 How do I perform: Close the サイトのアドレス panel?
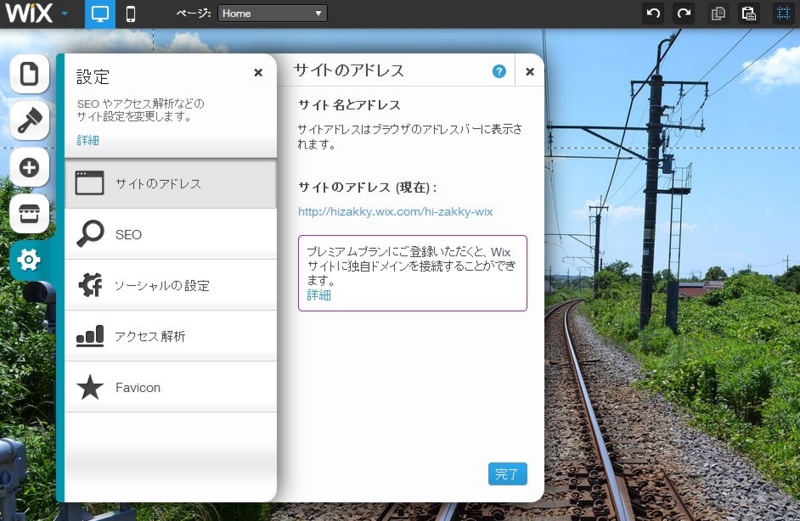[x=530, y=72]
